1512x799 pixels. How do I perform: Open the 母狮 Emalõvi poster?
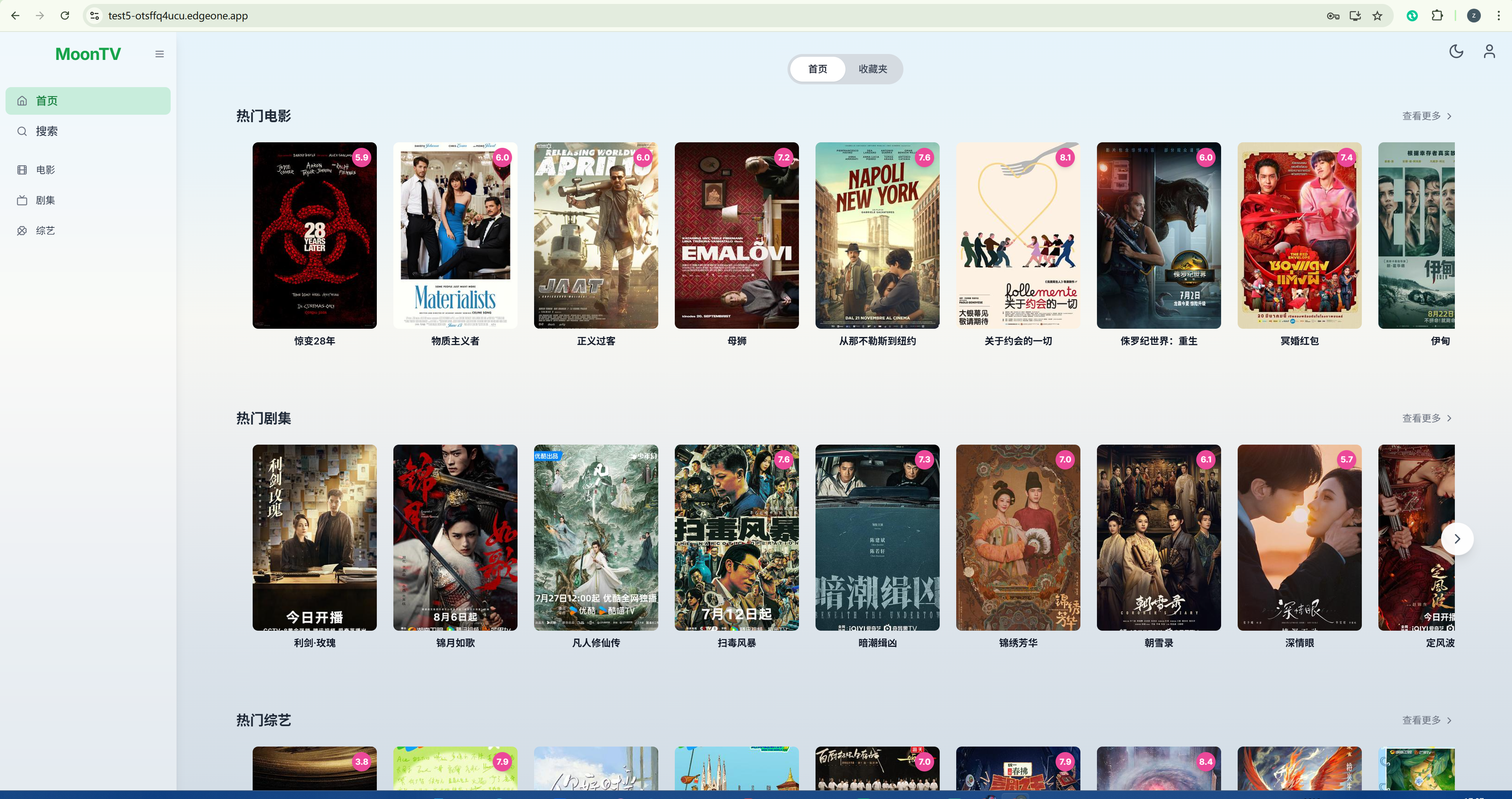tap(737, 235)
